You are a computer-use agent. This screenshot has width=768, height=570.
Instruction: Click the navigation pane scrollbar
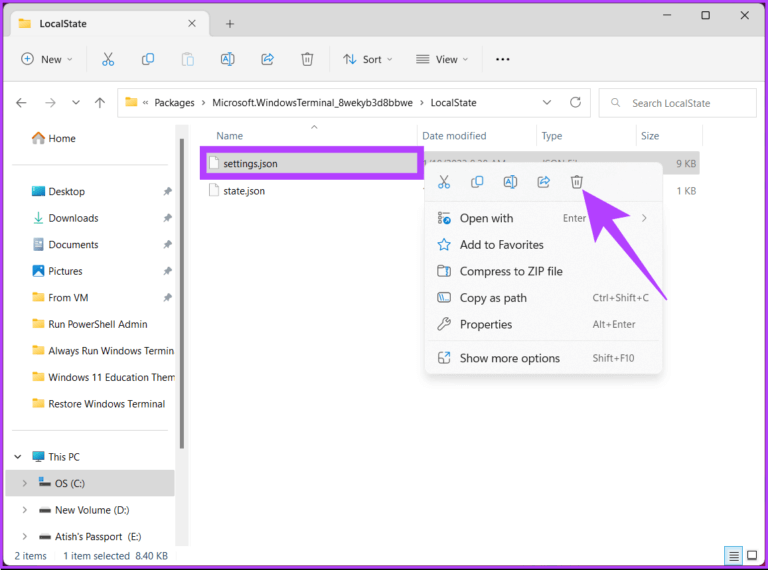(182, 294)
